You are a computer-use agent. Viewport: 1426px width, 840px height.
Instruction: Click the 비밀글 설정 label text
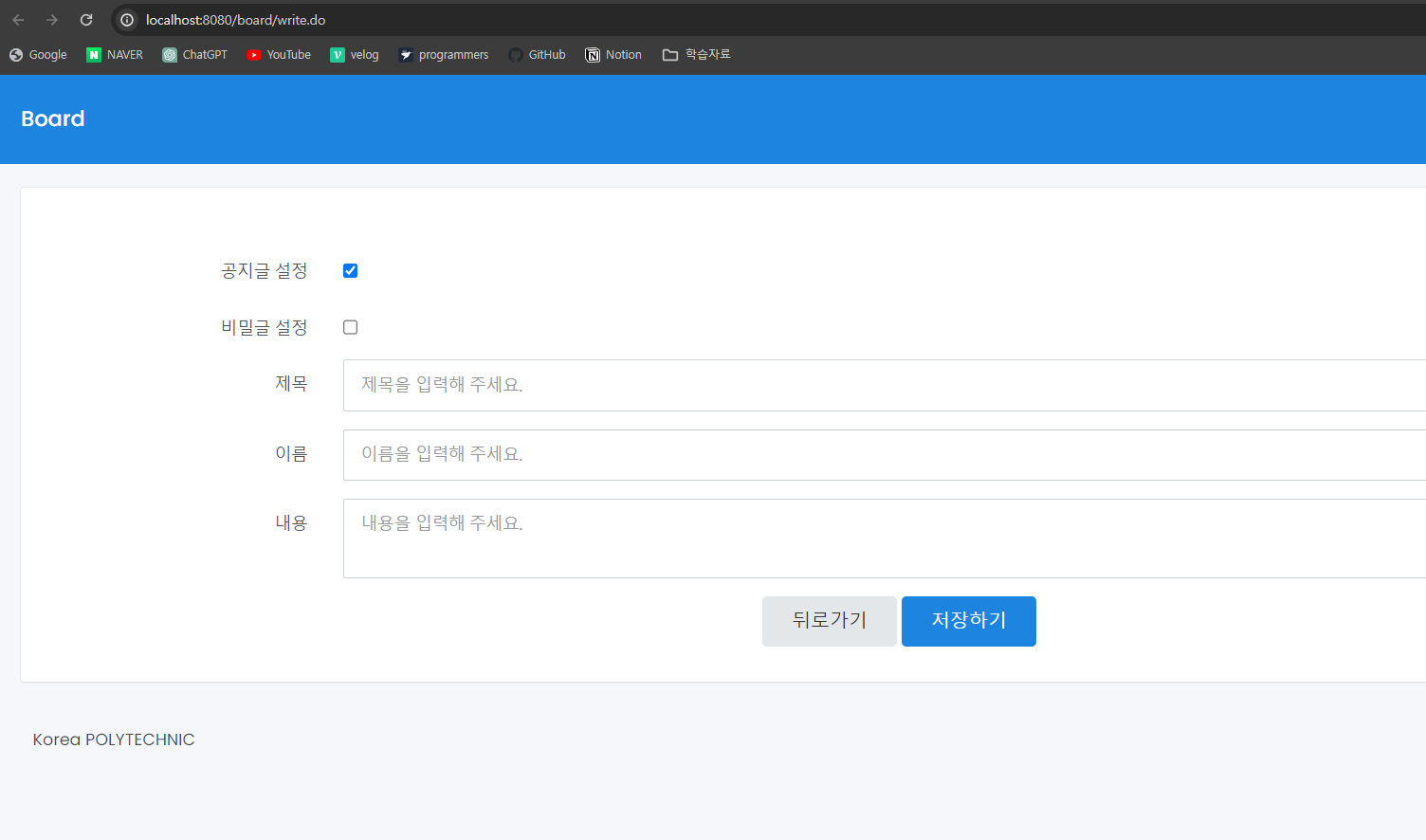(x=265, y=327)
